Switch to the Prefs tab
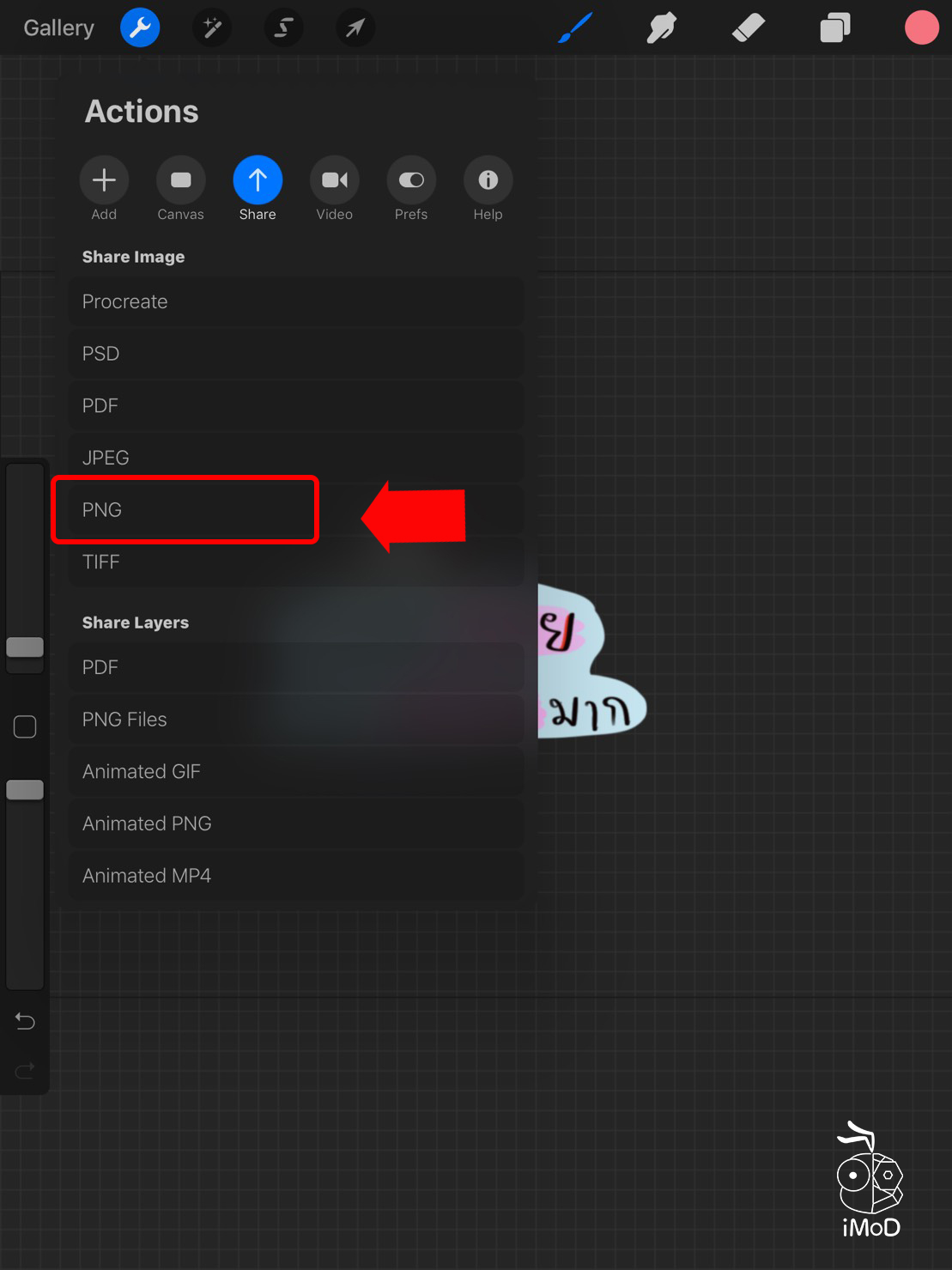952x1270 pixels. click(411, 188)
